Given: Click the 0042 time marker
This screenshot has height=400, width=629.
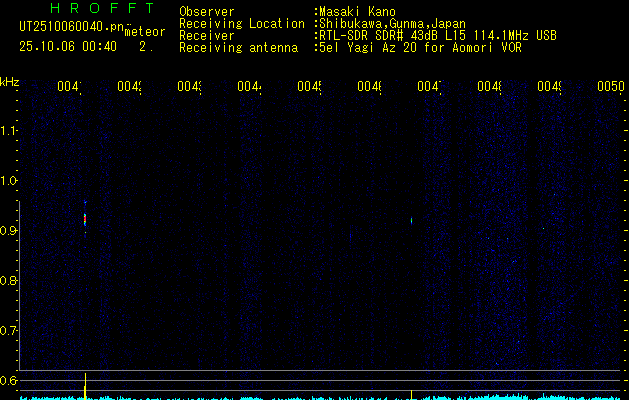Looking at the screenshot, I should [129, 86].
